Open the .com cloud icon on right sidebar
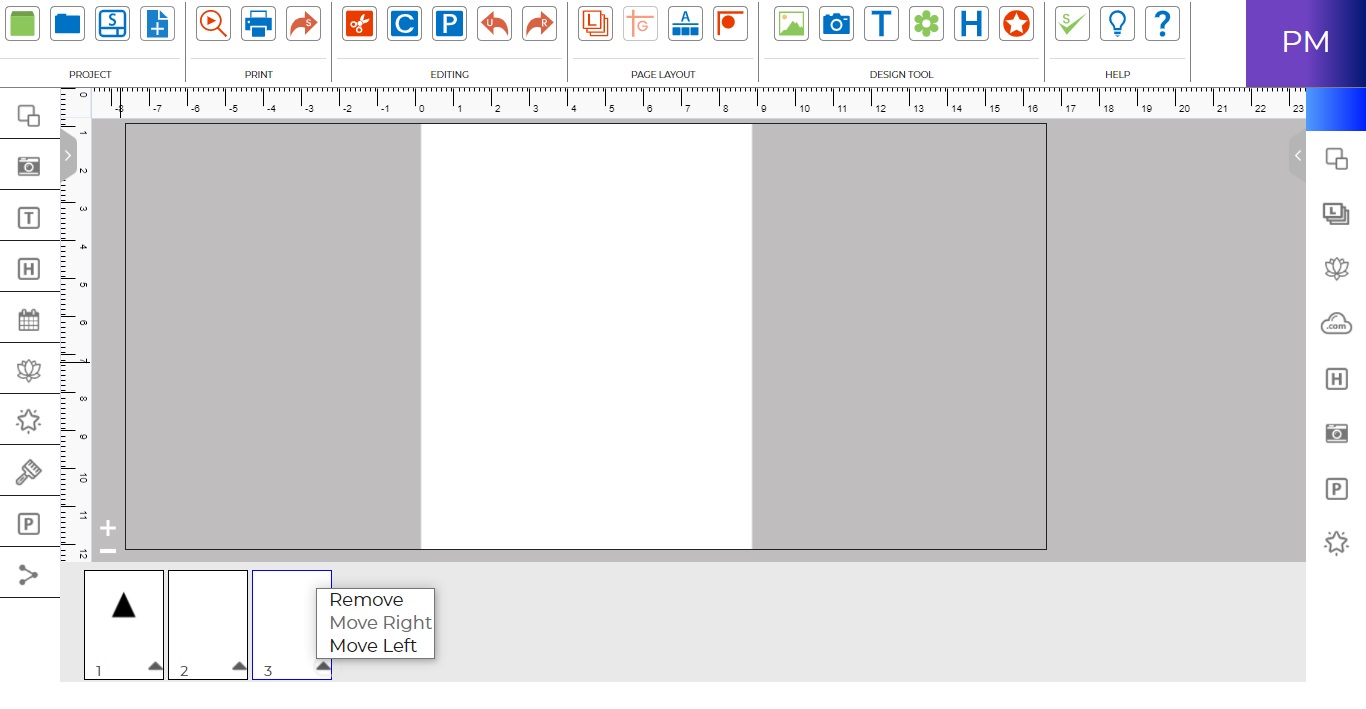Viewport: 1366px width, 709px height. (x=1336, y=323)
